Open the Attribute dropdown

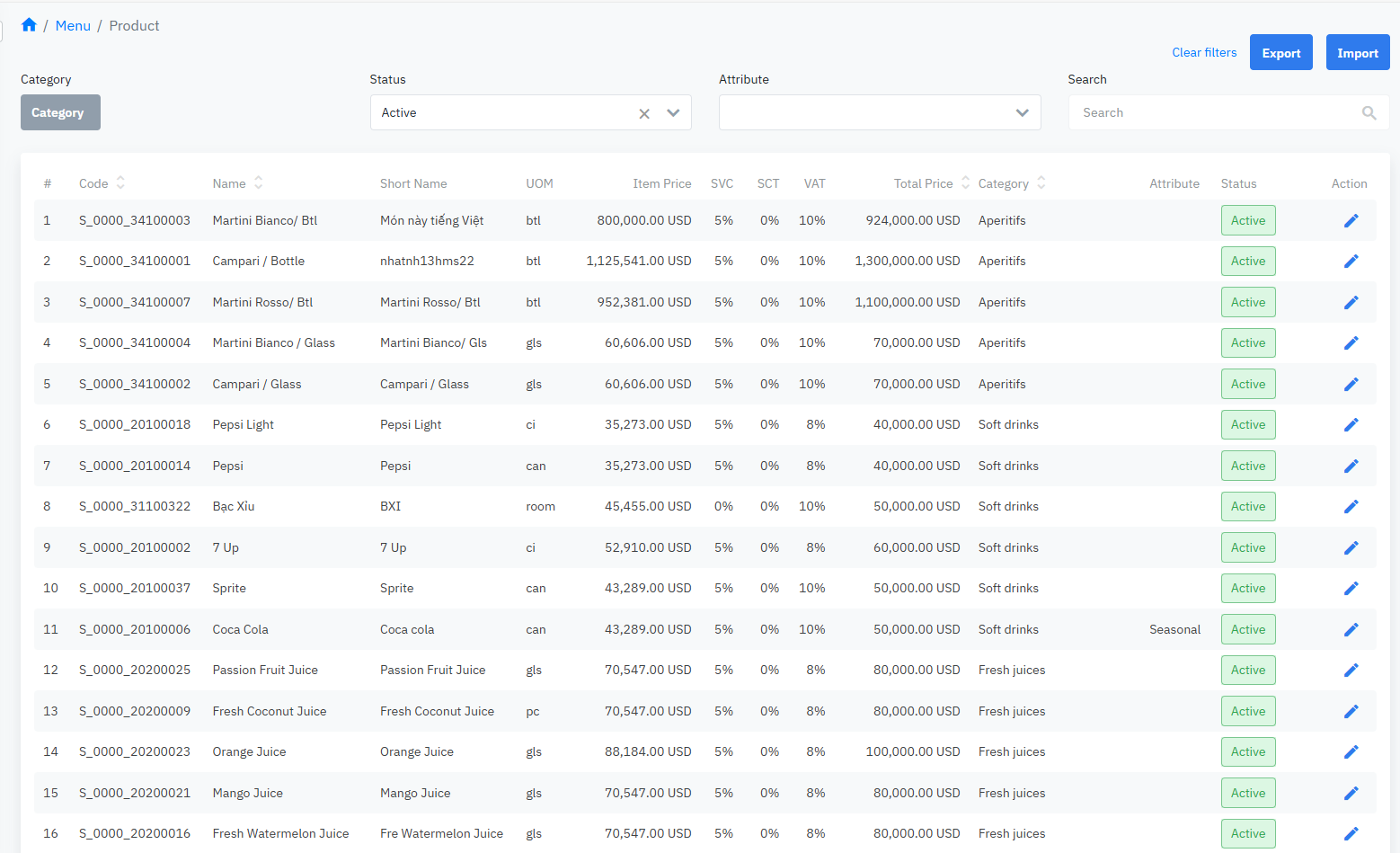(x=1022, y=113)
